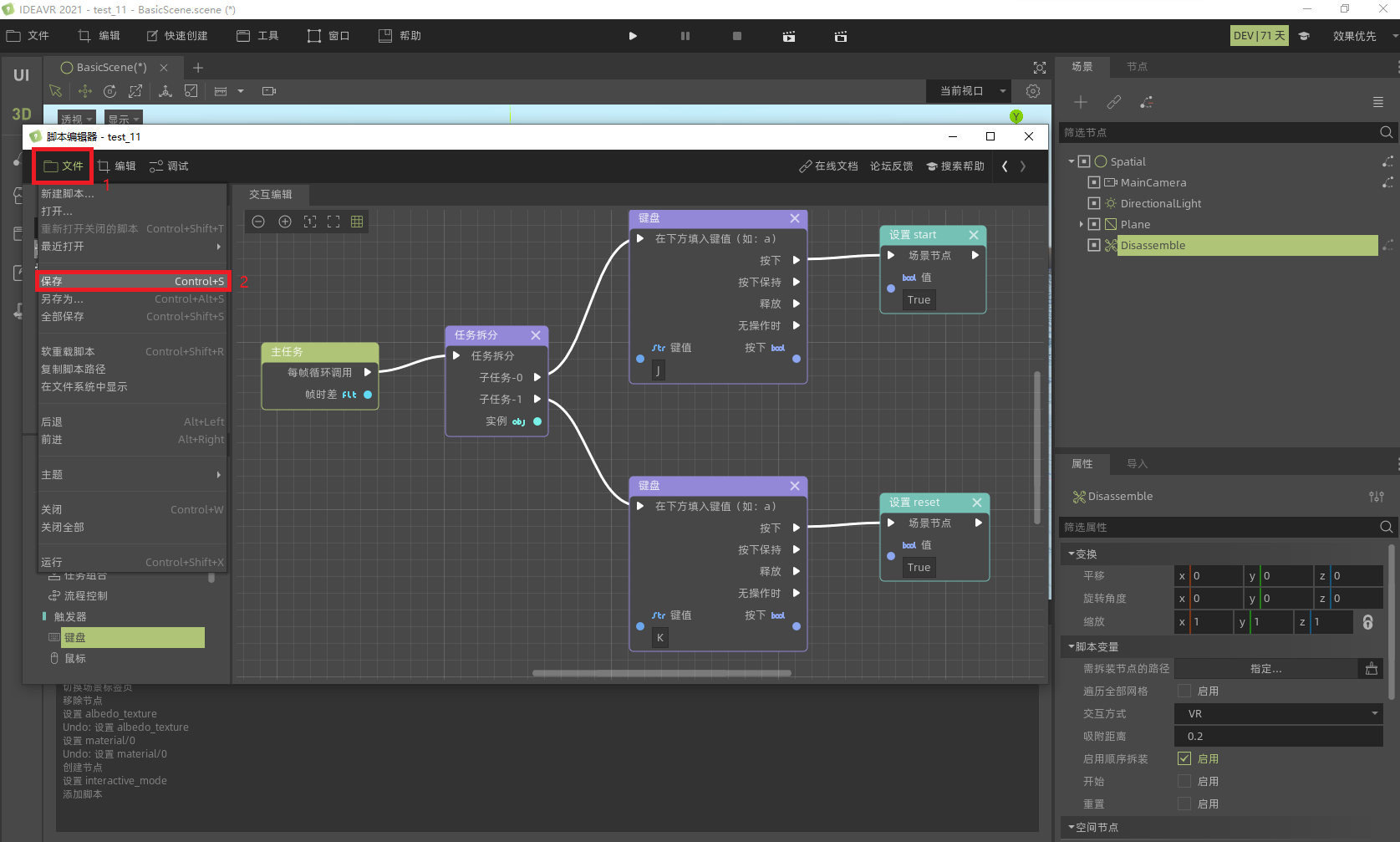Close the upper 键盘 node (key J)
Viewport: 1400px width, 842px height.
pos(795,218)
